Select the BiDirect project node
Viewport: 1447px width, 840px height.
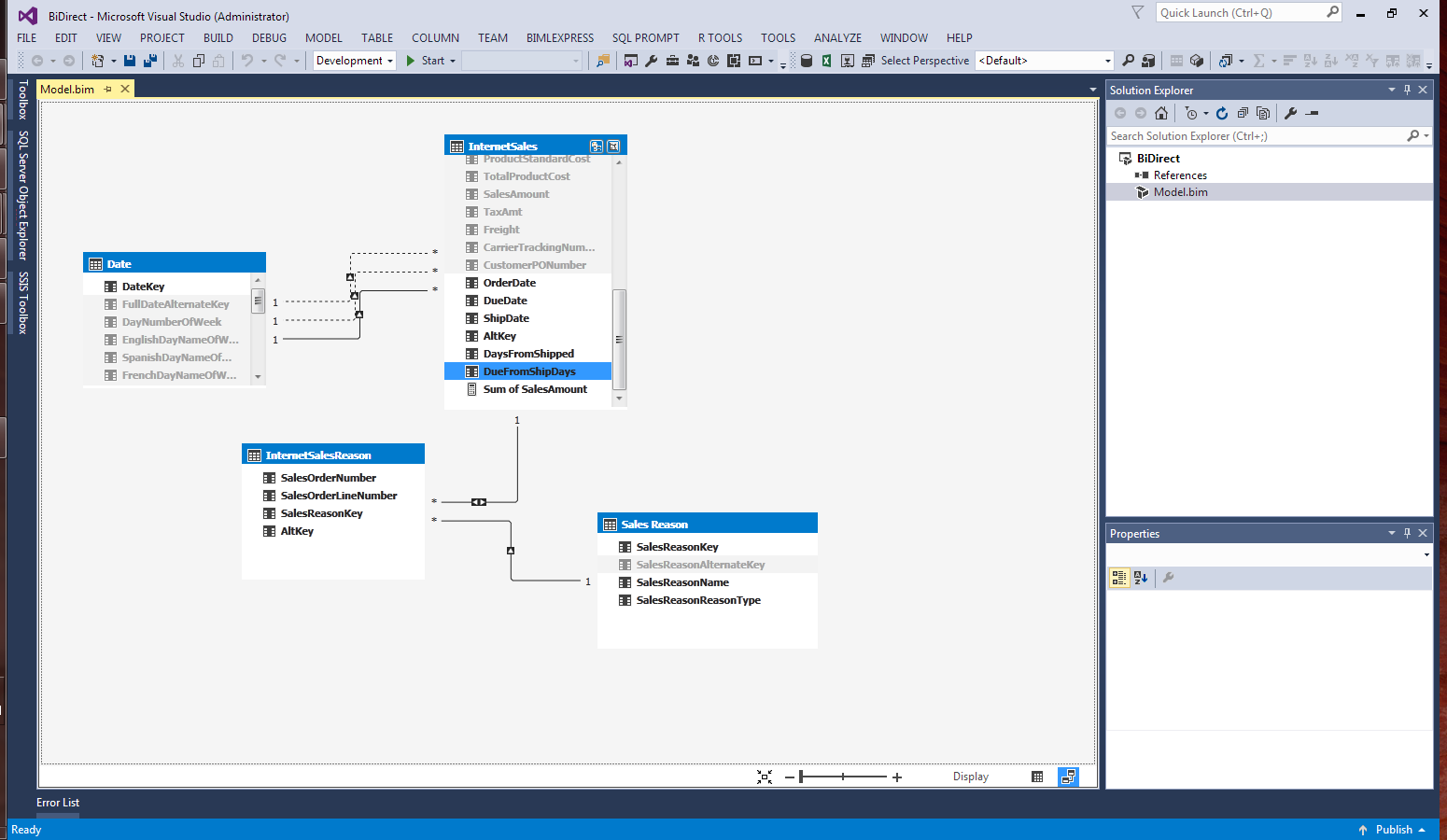tap(1158, 159)
